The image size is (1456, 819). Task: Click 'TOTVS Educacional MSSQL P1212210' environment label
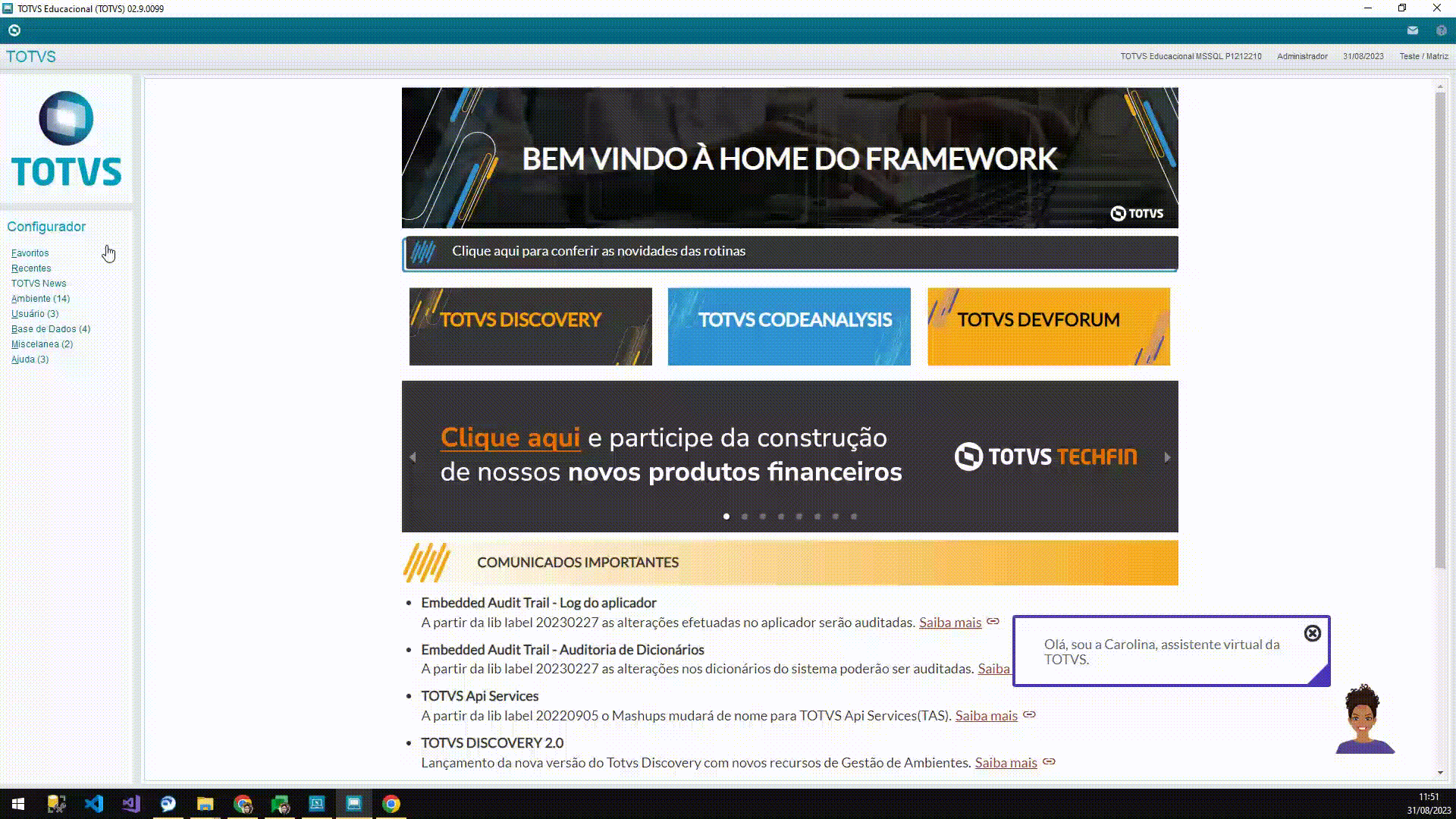tap(1191, 57)
